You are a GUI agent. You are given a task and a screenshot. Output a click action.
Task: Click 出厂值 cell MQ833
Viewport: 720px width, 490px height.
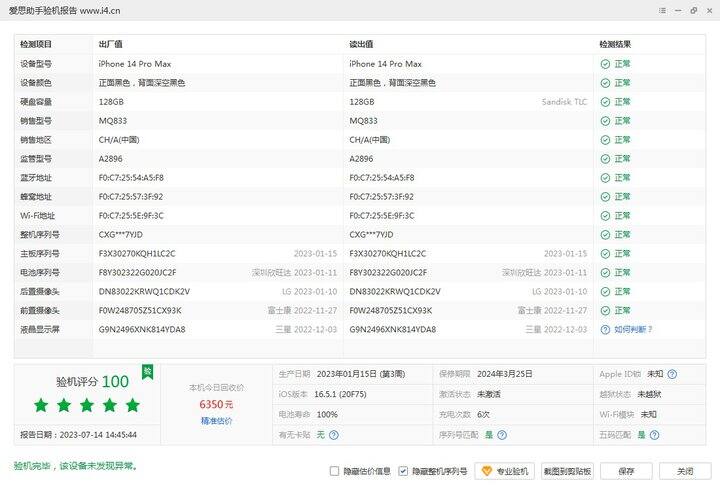tap(112, 121)
